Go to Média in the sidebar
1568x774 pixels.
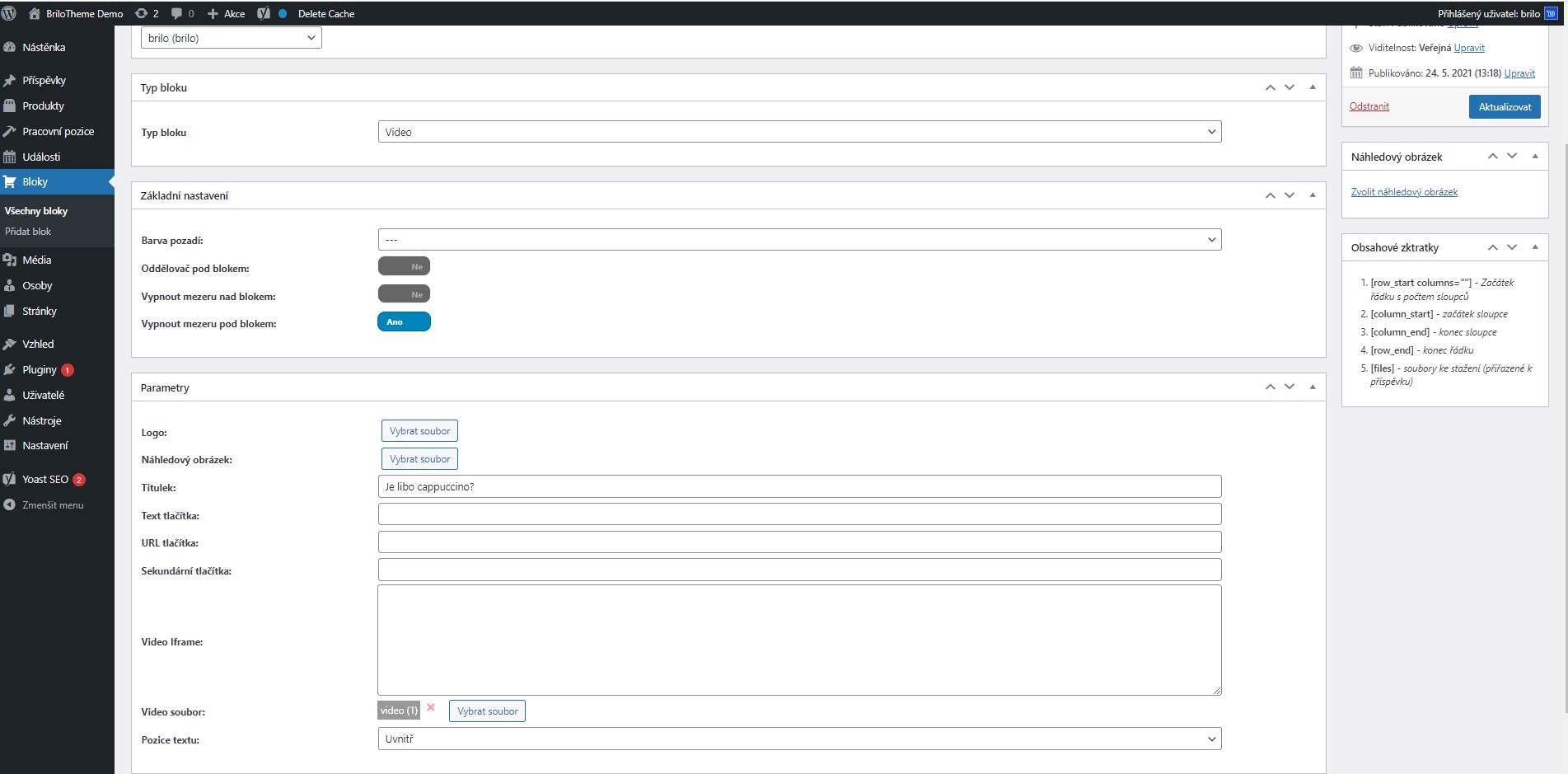(x=37, y=260)
